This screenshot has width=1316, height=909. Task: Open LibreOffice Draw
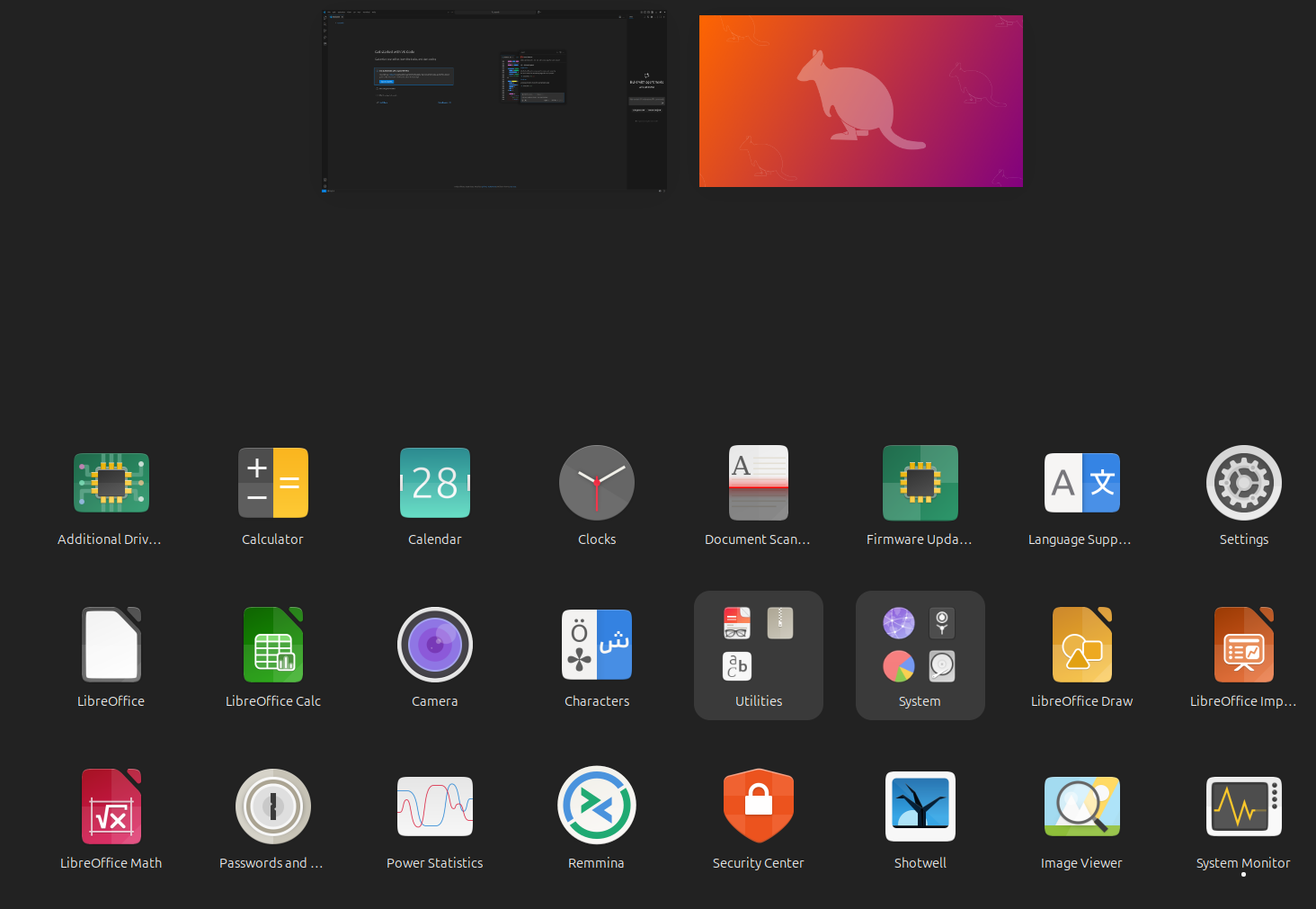click(x=1081, y=646)
